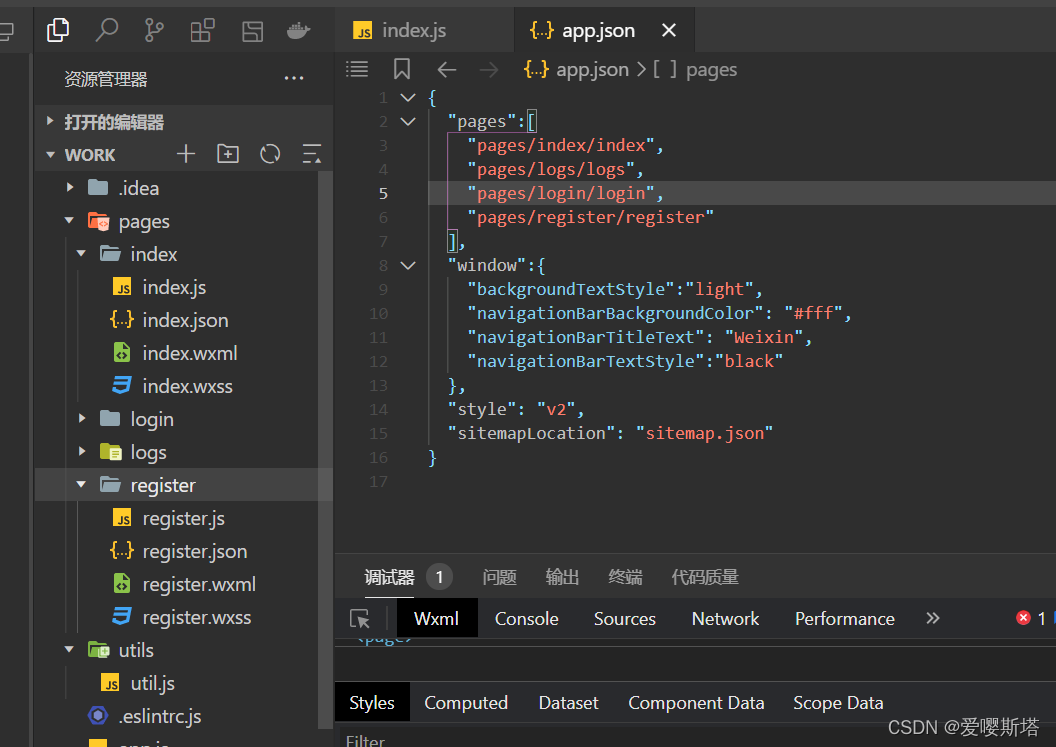Click the element inspector picker icon
Image resolution: width=1056 pixels, height=747 pixels.
(360, 619)
